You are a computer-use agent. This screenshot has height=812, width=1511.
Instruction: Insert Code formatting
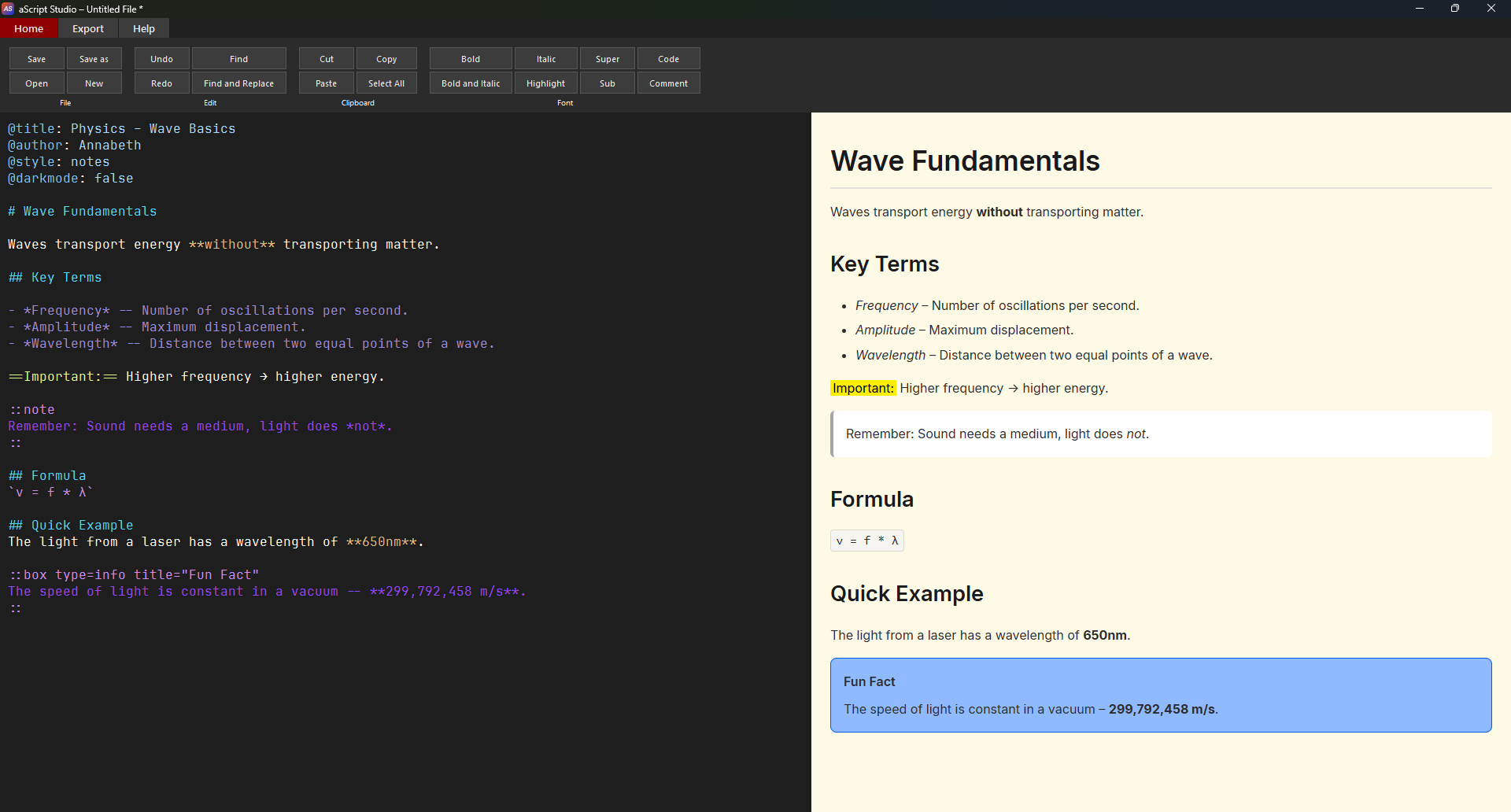point(668,59)
